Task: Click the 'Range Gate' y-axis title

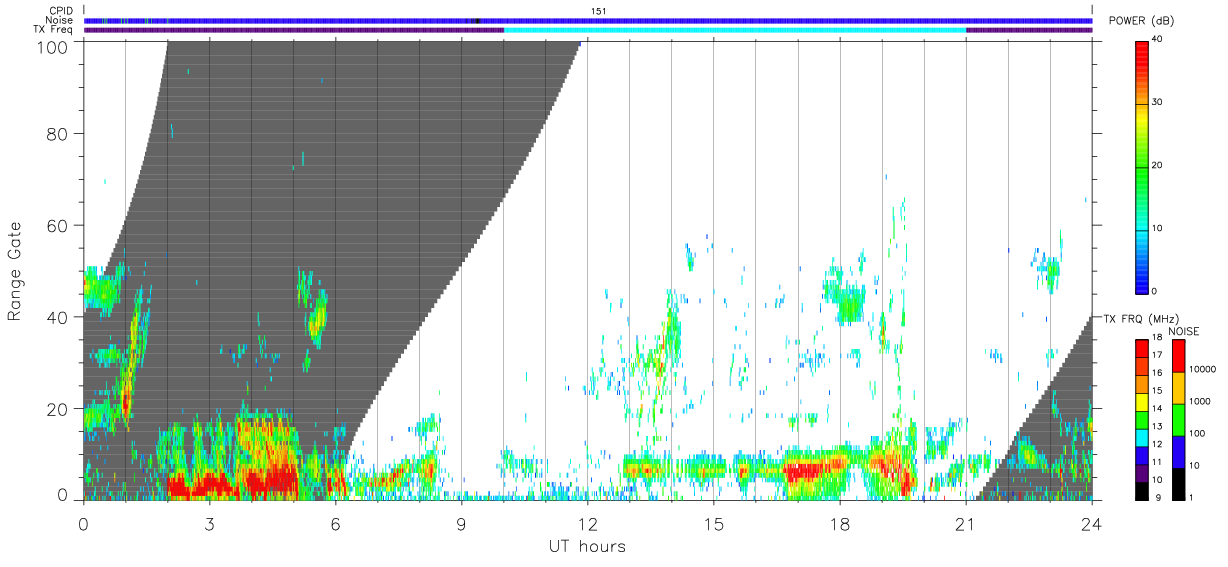Action: [x=15, y=271]
